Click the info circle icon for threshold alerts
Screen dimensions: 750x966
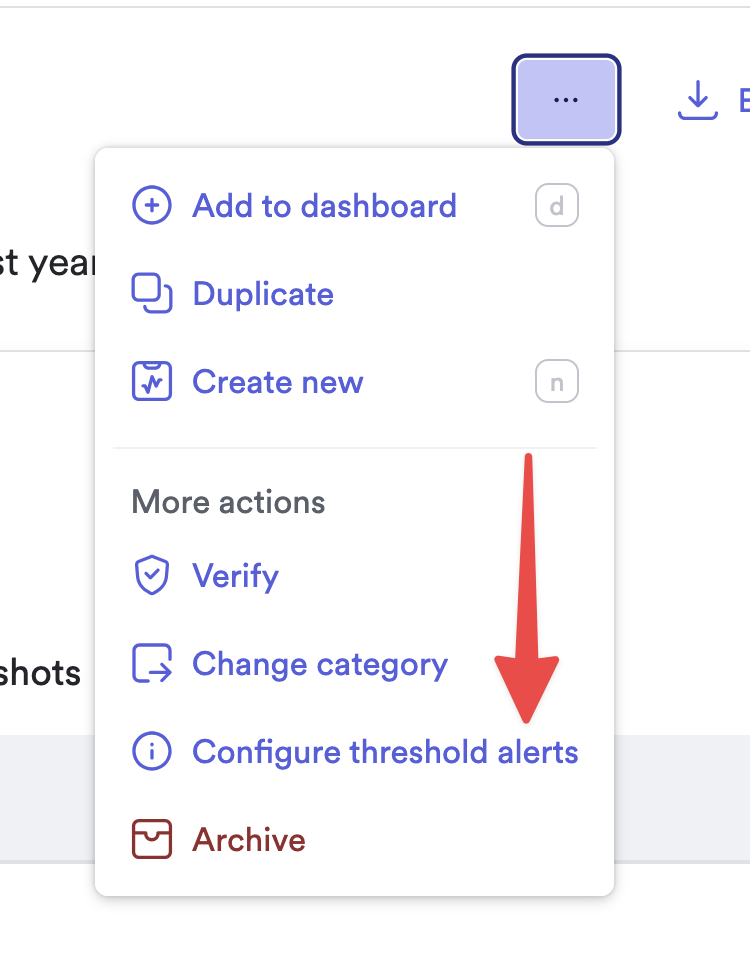click(x=152, y=752)
